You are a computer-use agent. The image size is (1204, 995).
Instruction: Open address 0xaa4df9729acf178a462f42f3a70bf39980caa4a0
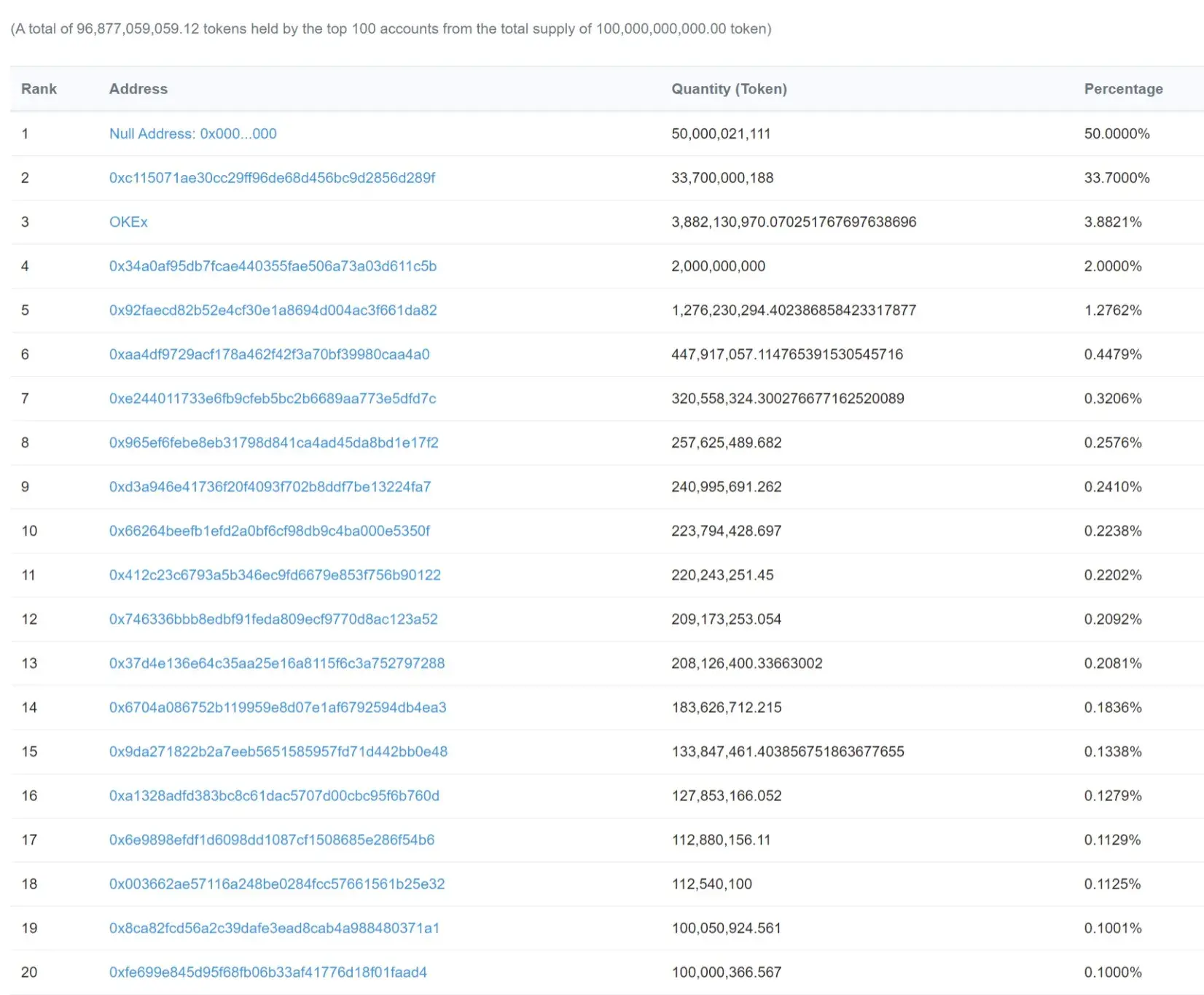pyautogui.click(x=270, y=354)
